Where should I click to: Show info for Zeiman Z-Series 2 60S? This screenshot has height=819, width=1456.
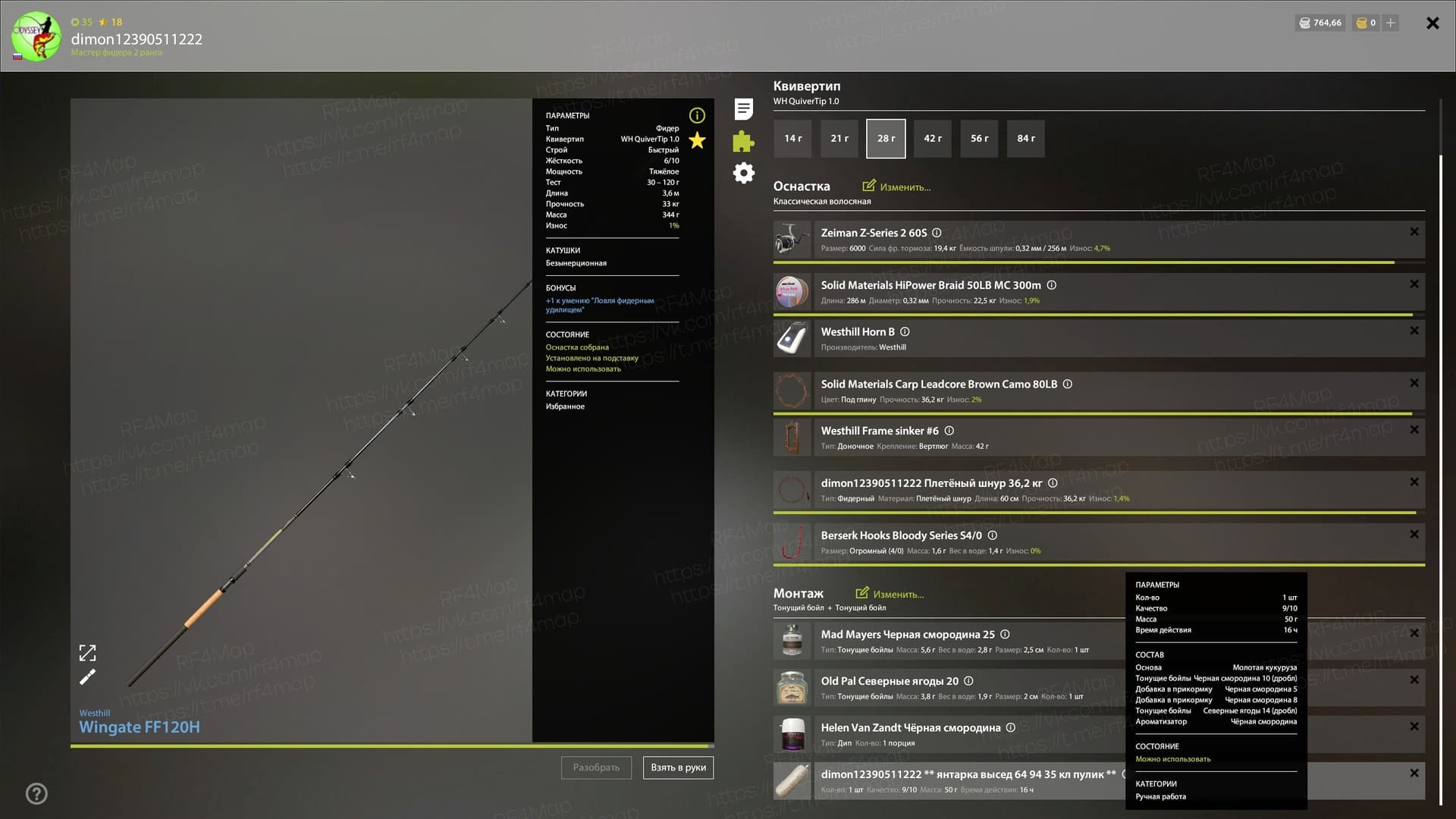(937, 233)
